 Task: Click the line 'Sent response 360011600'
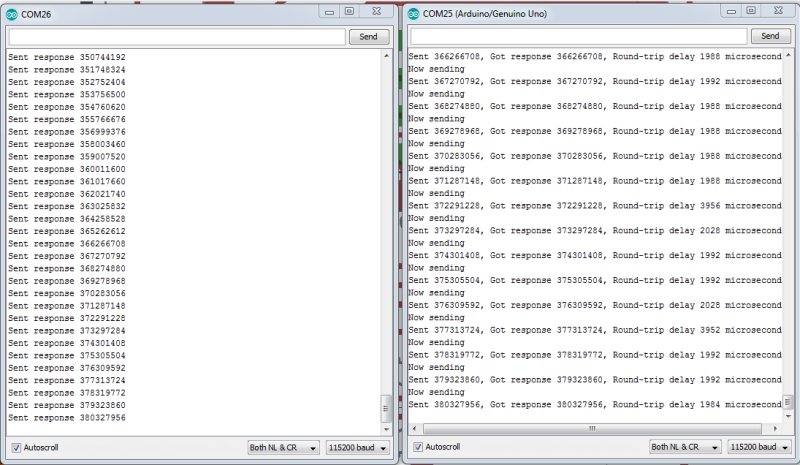67,169
